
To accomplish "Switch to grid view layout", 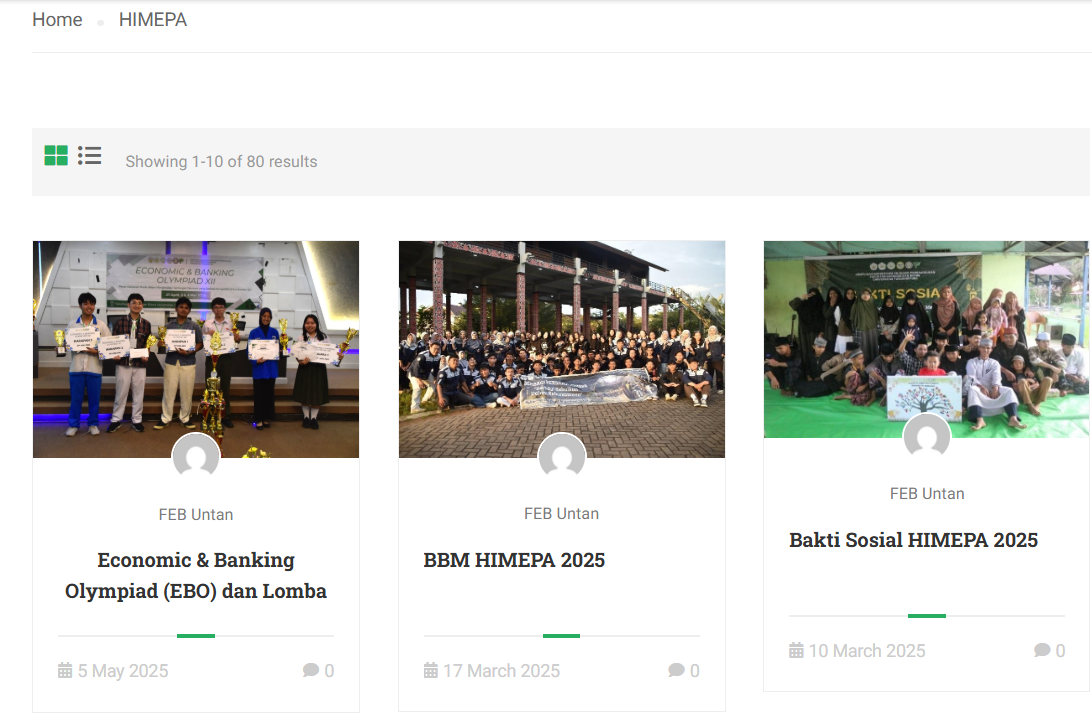I will [x=56, y=156].
